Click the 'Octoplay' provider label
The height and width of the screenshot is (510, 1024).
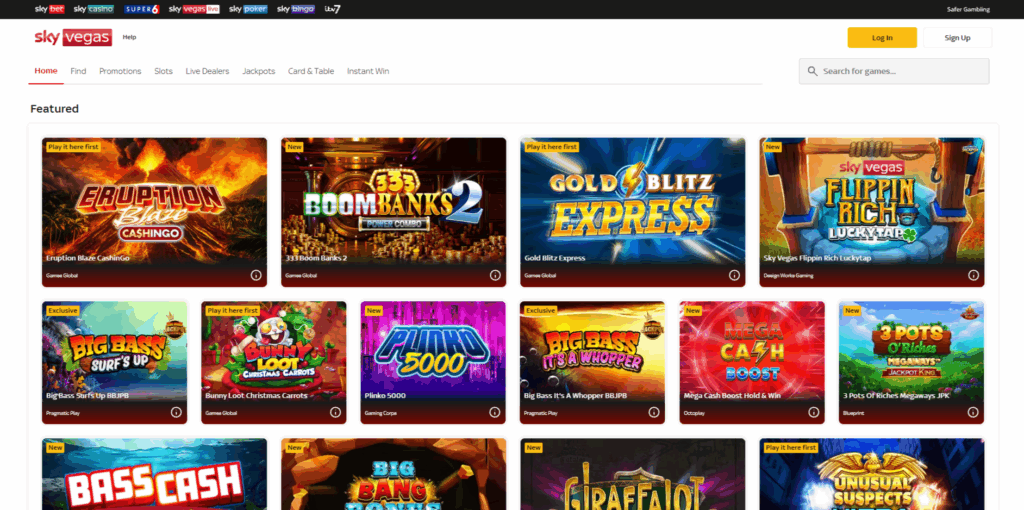[692, 413]
